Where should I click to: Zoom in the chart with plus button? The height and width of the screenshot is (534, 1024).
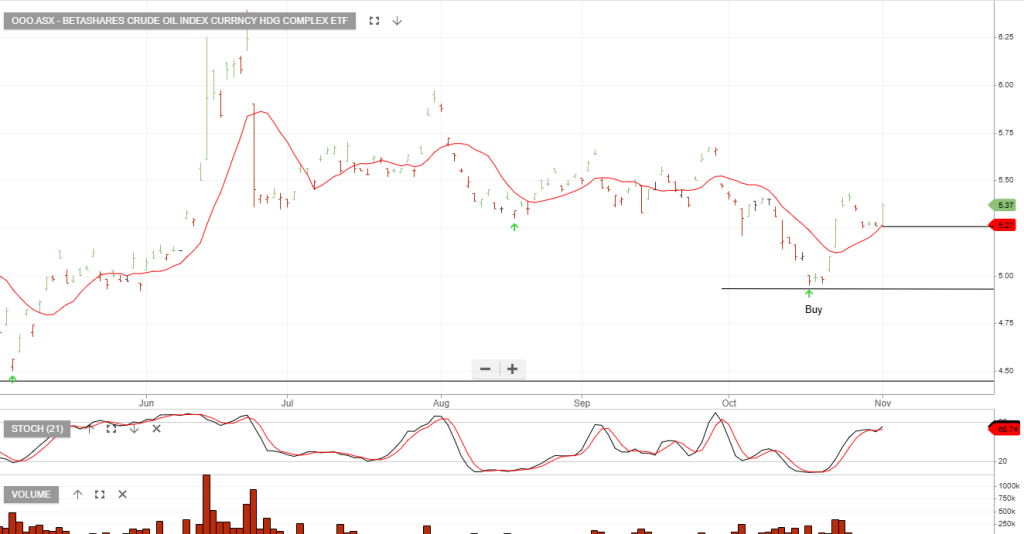click(512, 369)
